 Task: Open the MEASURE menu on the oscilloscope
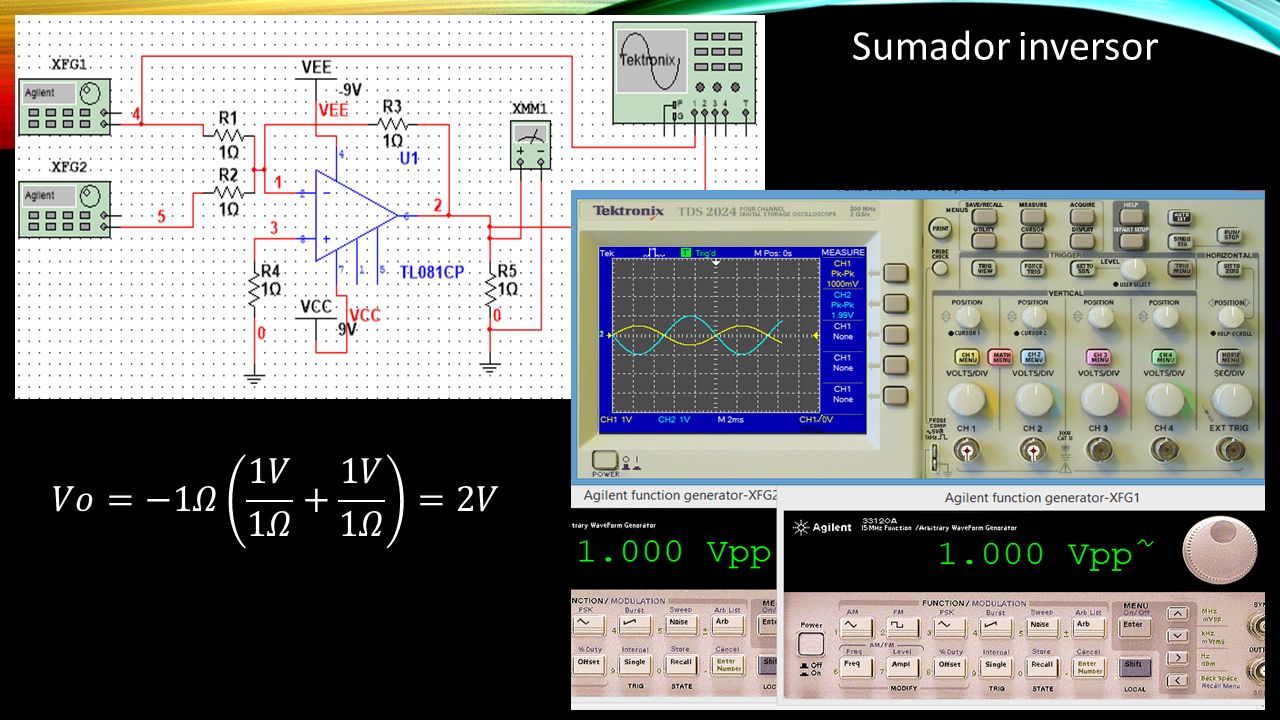coord(1034,217)
